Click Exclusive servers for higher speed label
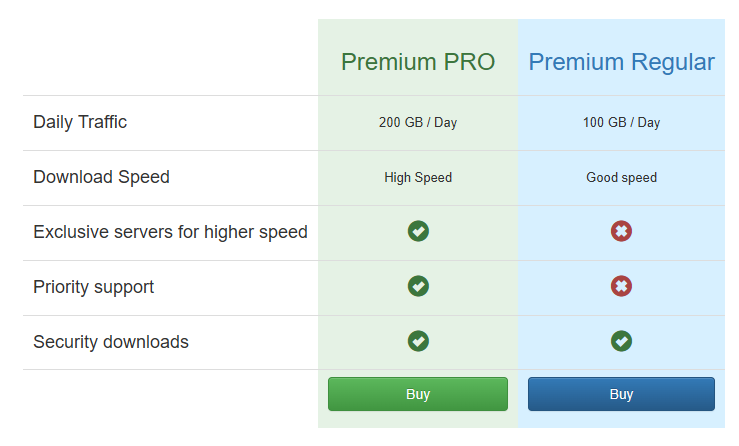The image size is (739, 446). tap(170, 232)
